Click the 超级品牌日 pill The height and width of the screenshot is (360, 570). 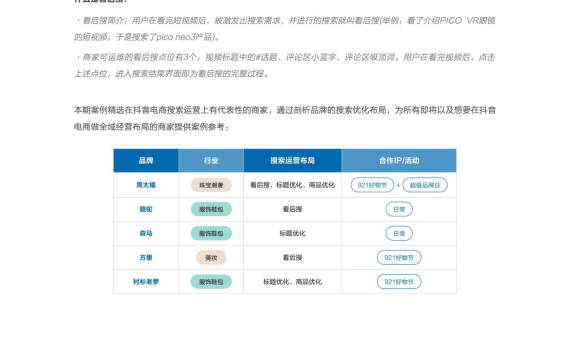click(x=425, y=185)
